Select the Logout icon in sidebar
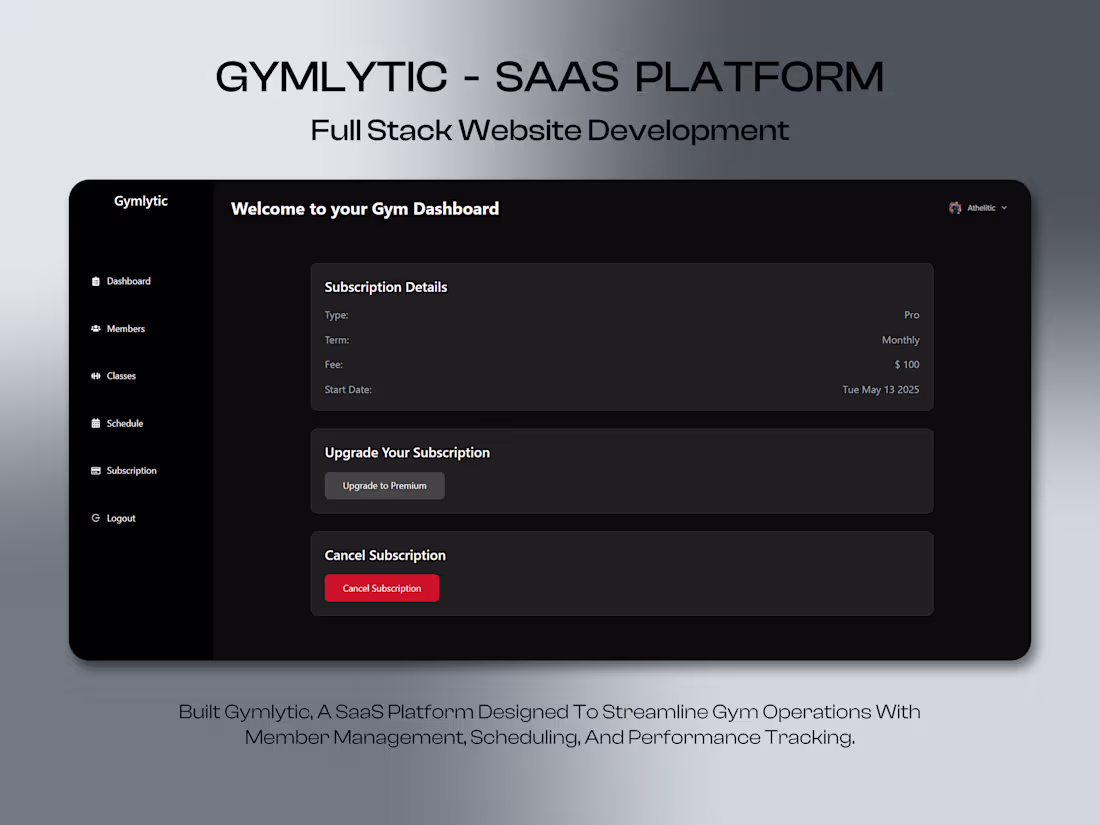 coord(94,517)
